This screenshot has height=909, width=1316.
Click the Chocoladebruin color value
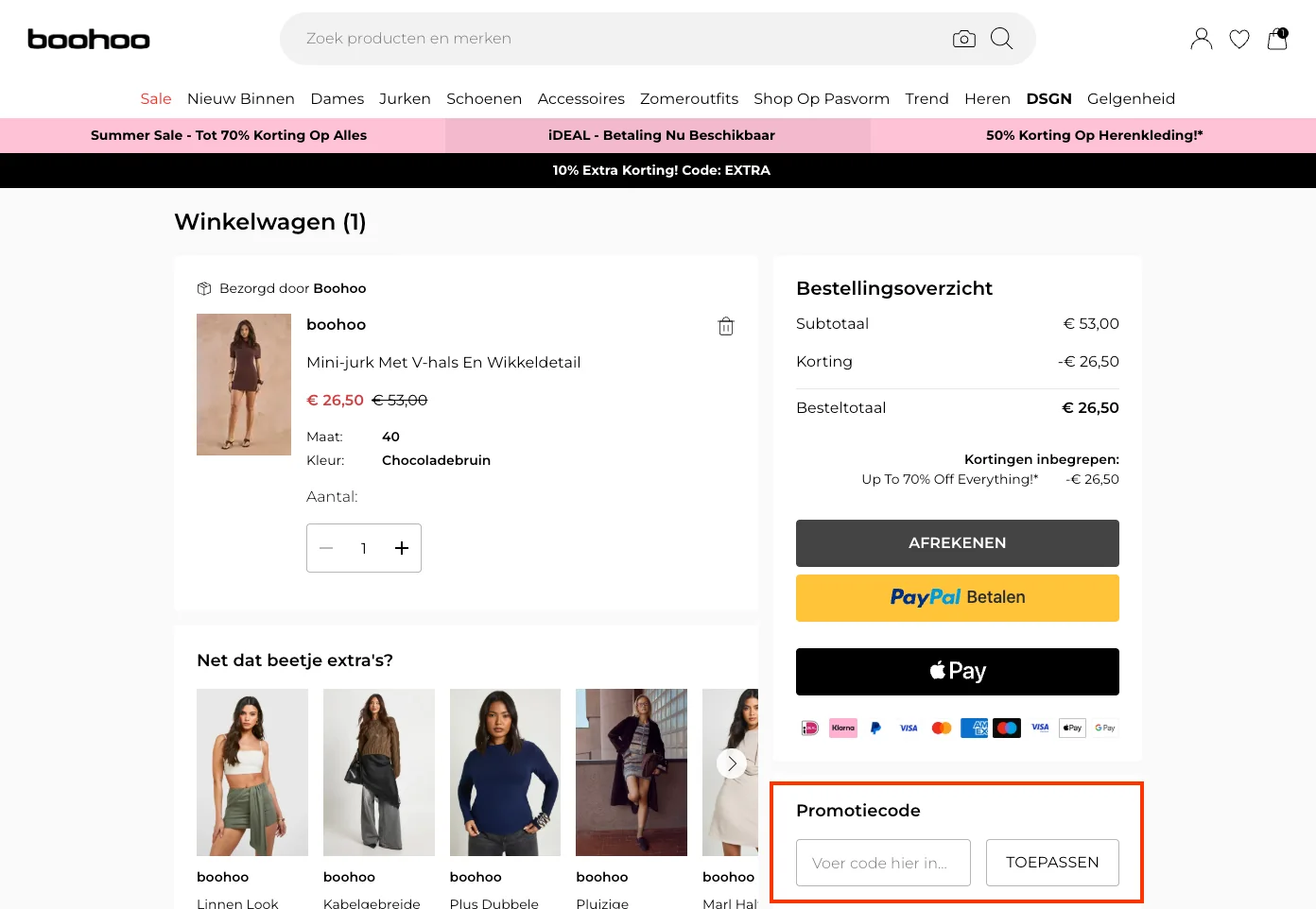[x=436, y=460]
